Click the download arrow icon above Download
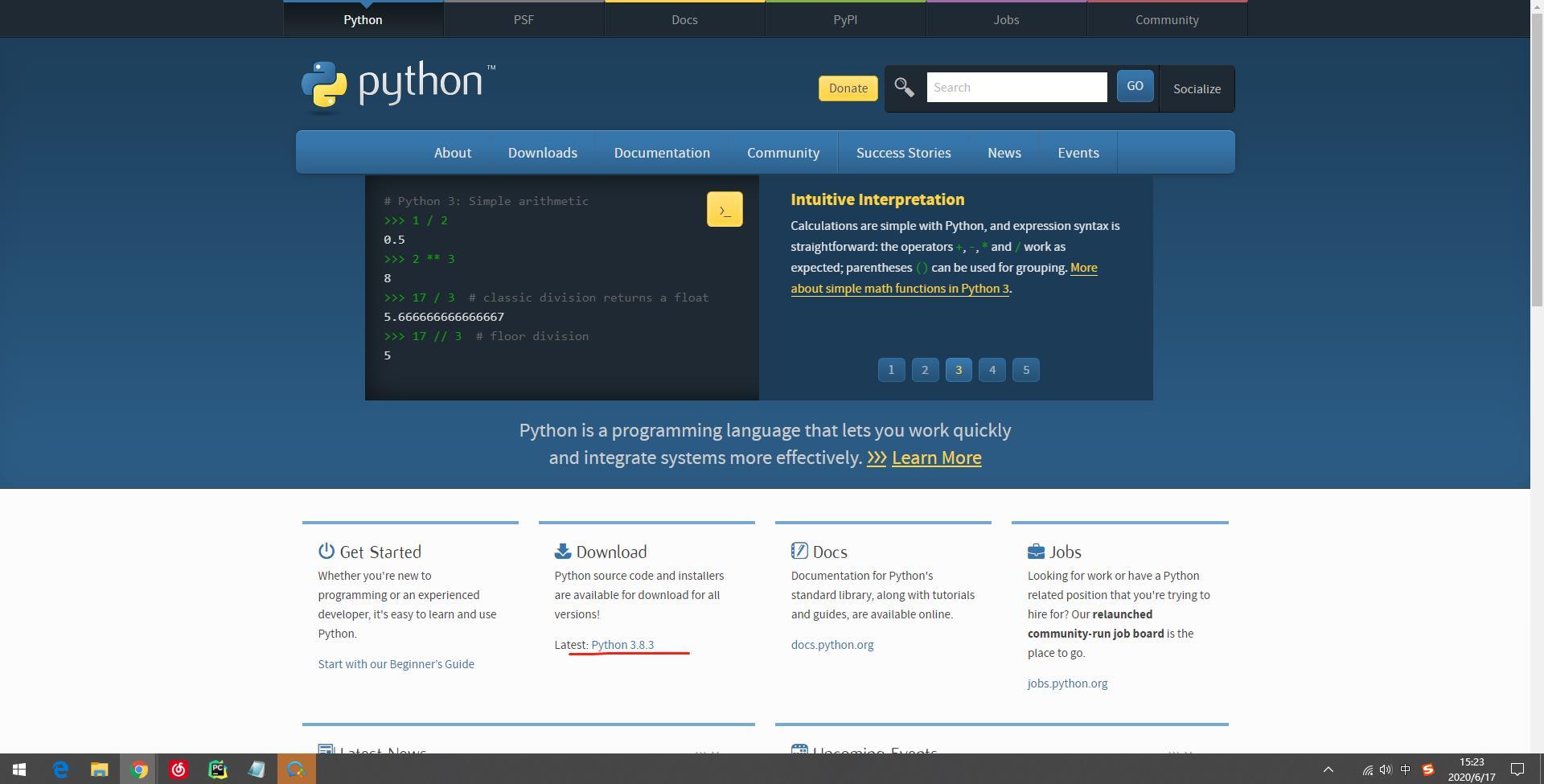Screen dimensions: 1544x784 click(x=562, y=550)
